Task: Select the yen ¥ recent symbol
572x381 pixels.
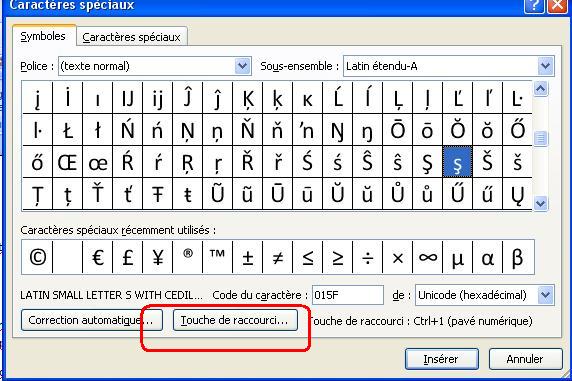Action: coord(157,257)
